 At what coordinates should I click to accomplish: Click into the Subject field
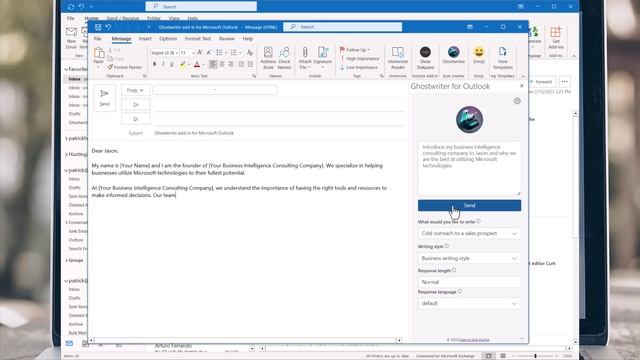(278, 133)
